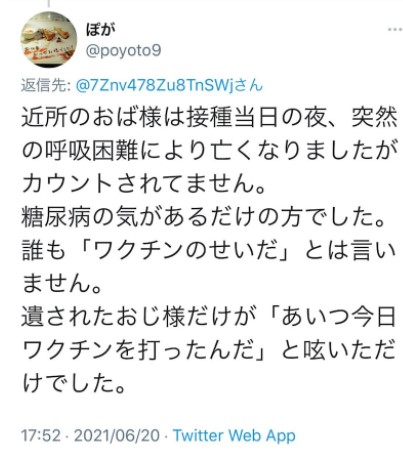
Task: Open the ぽが profile avatar picture
Action: click(49, 39)
